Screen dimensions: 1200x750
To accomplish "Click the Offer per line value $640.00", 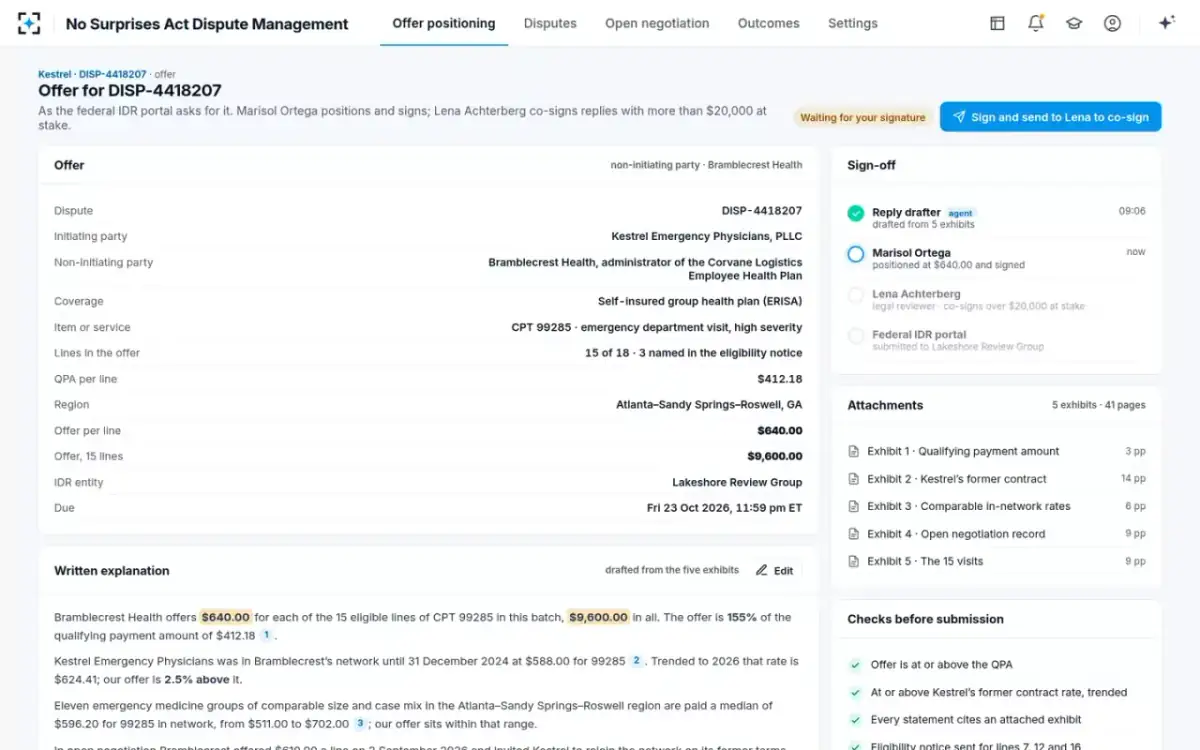I will click(x=780, y=431).
